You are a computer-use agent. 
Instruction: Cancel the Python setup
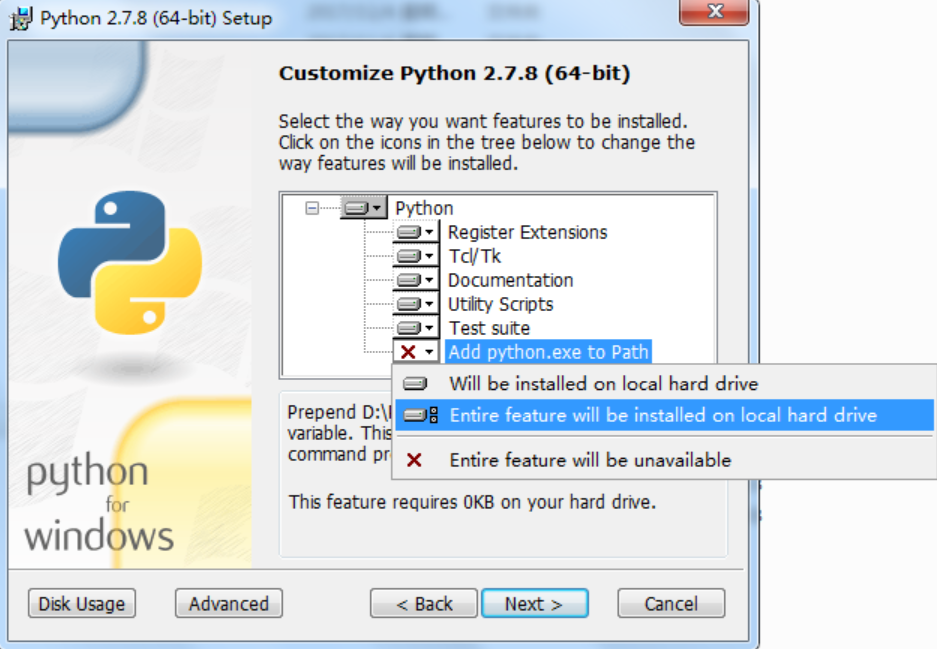671,604
